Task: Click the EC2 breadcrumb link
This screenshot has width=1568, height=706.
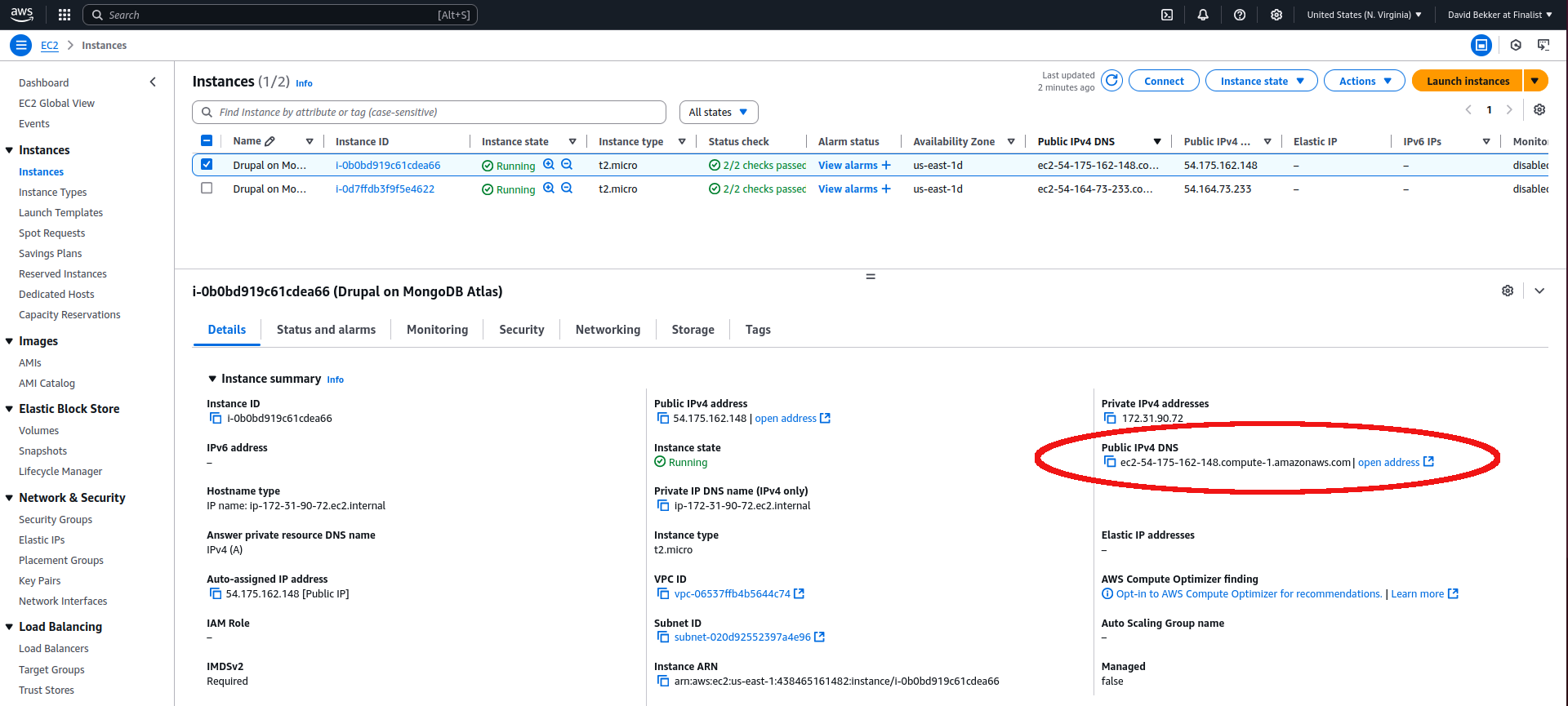Action: tap(50, 46)
